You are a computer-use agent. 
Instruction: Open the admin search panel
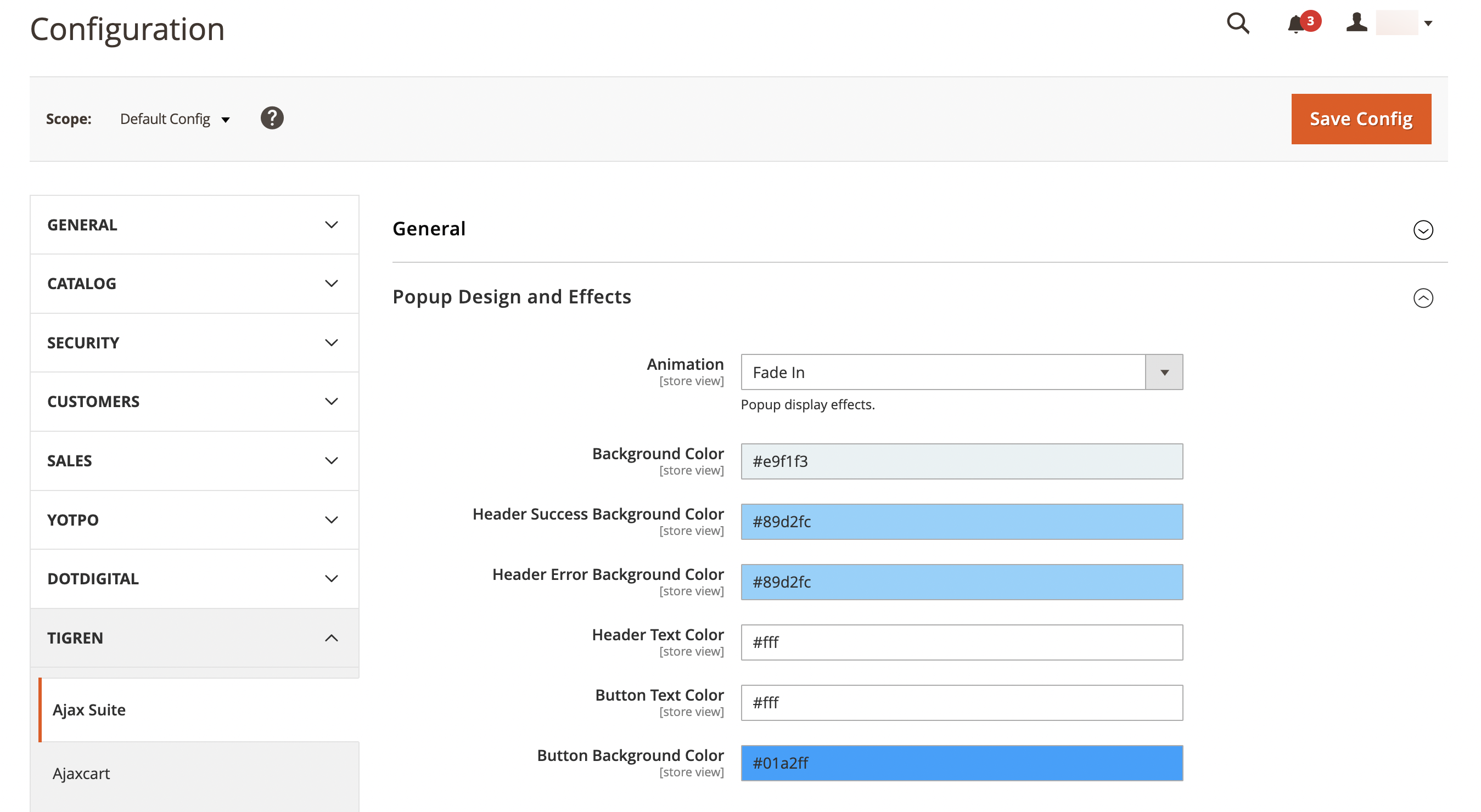coord(1238,24)
